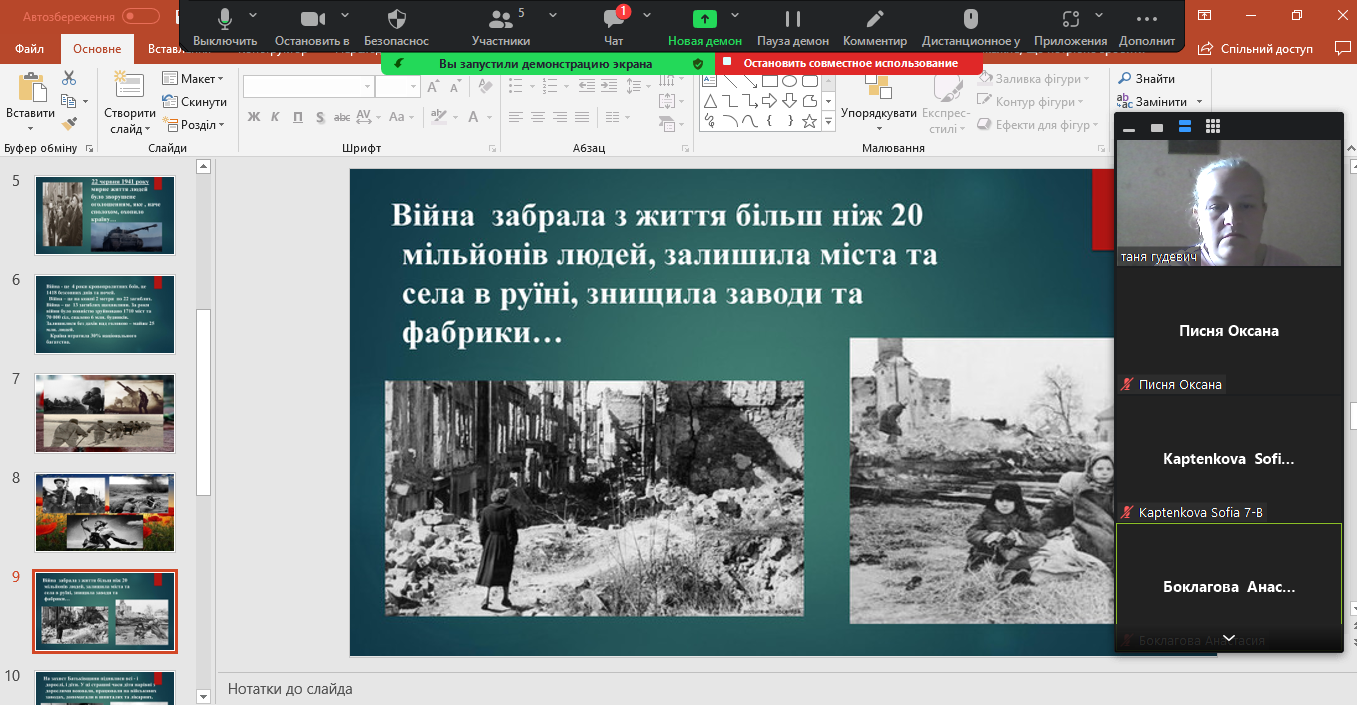Pick the star shape in the shapes gallery

810,121
